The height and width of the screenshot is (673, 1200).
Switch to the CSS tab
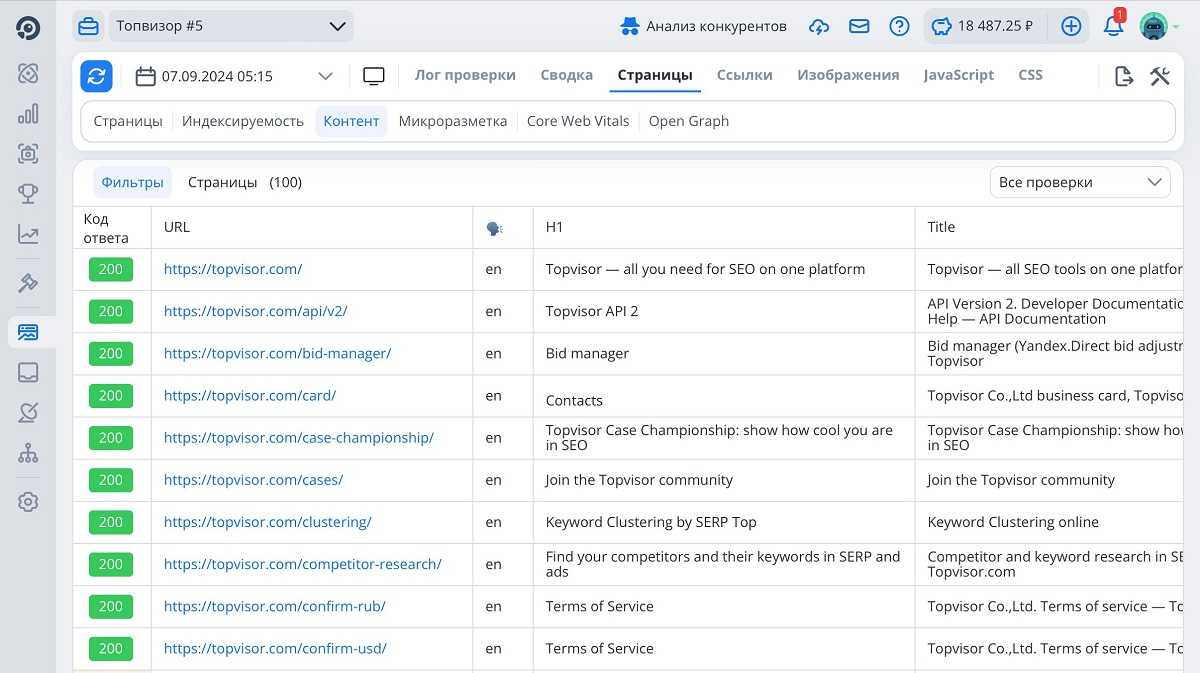[x=1030, y=75]
